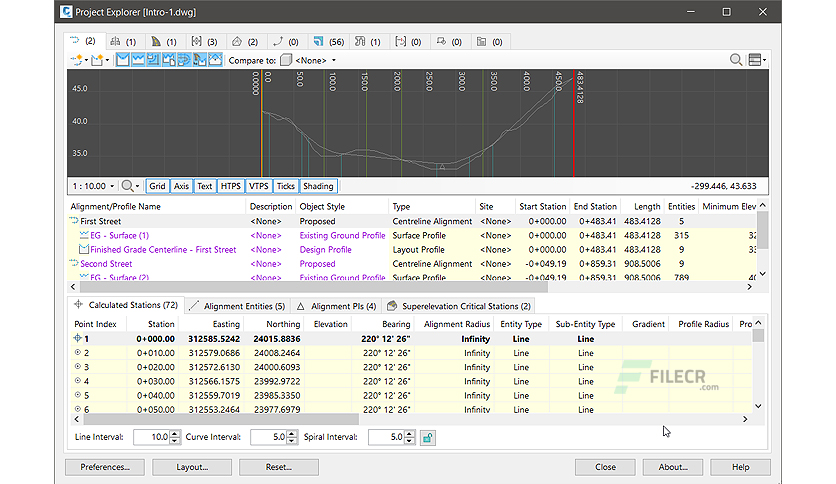Image resolution: width=836 pixels, height=484 pixels.
Task: Increase the Line Interval stepper up arrow
Action: (175, 434)
